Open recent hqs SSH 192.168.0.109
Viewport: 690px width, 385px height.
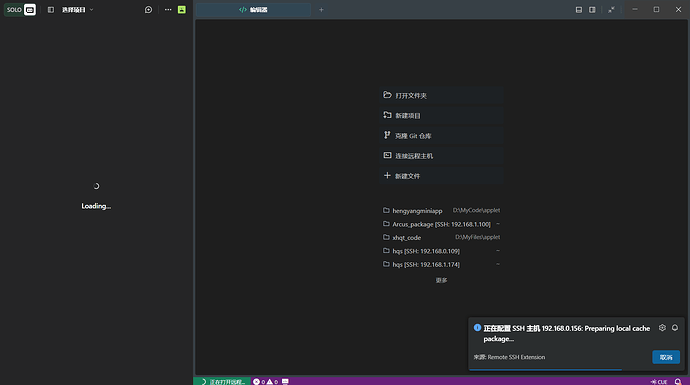[441, 251]
